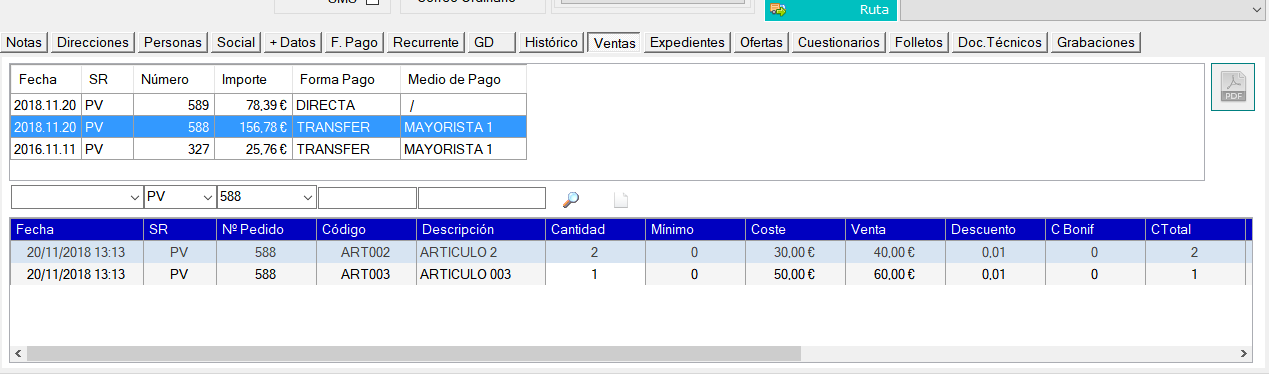Open the Expedientes tab

[x=686, y=42]
